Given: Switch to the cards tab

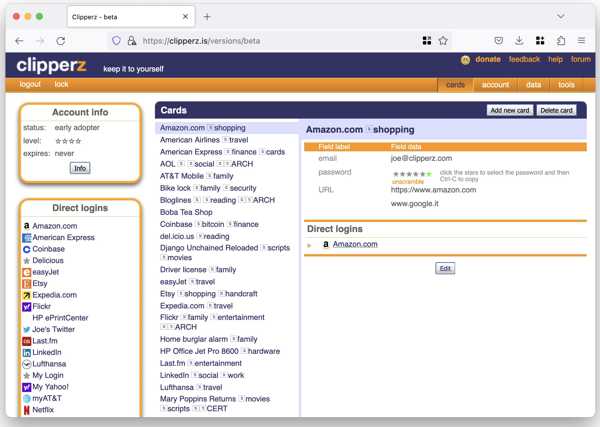Looking at the screenshot, I should (x=455, y=85).
